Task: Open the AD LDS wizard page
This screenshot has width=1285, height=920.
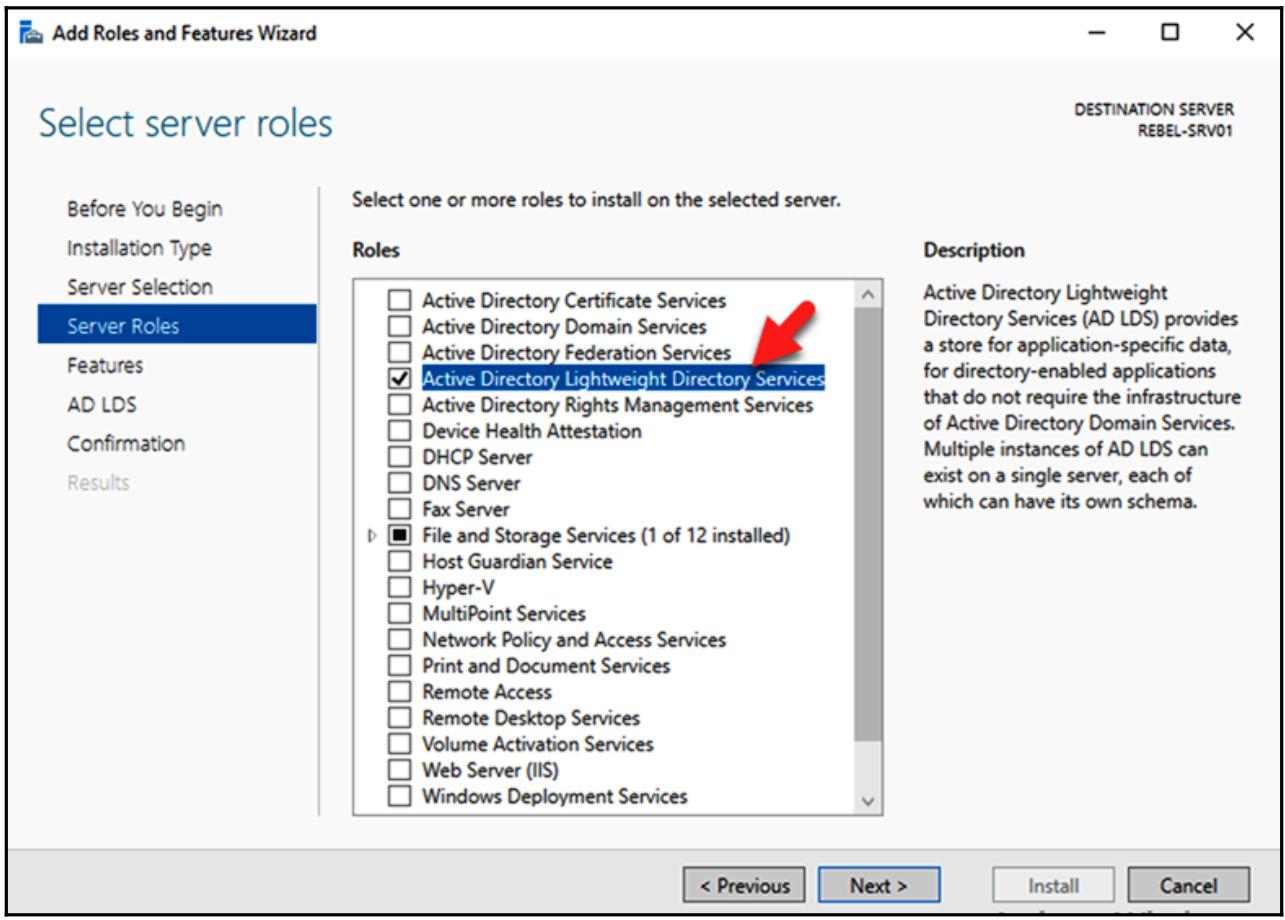Action: click(x=102, y=404)
